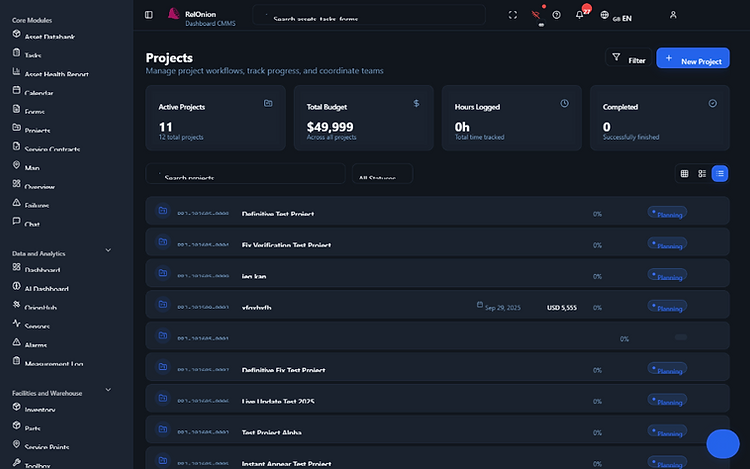
Task: Click the $49,999 total budget value
Action: pyautogui.click(x=330, y=127)
